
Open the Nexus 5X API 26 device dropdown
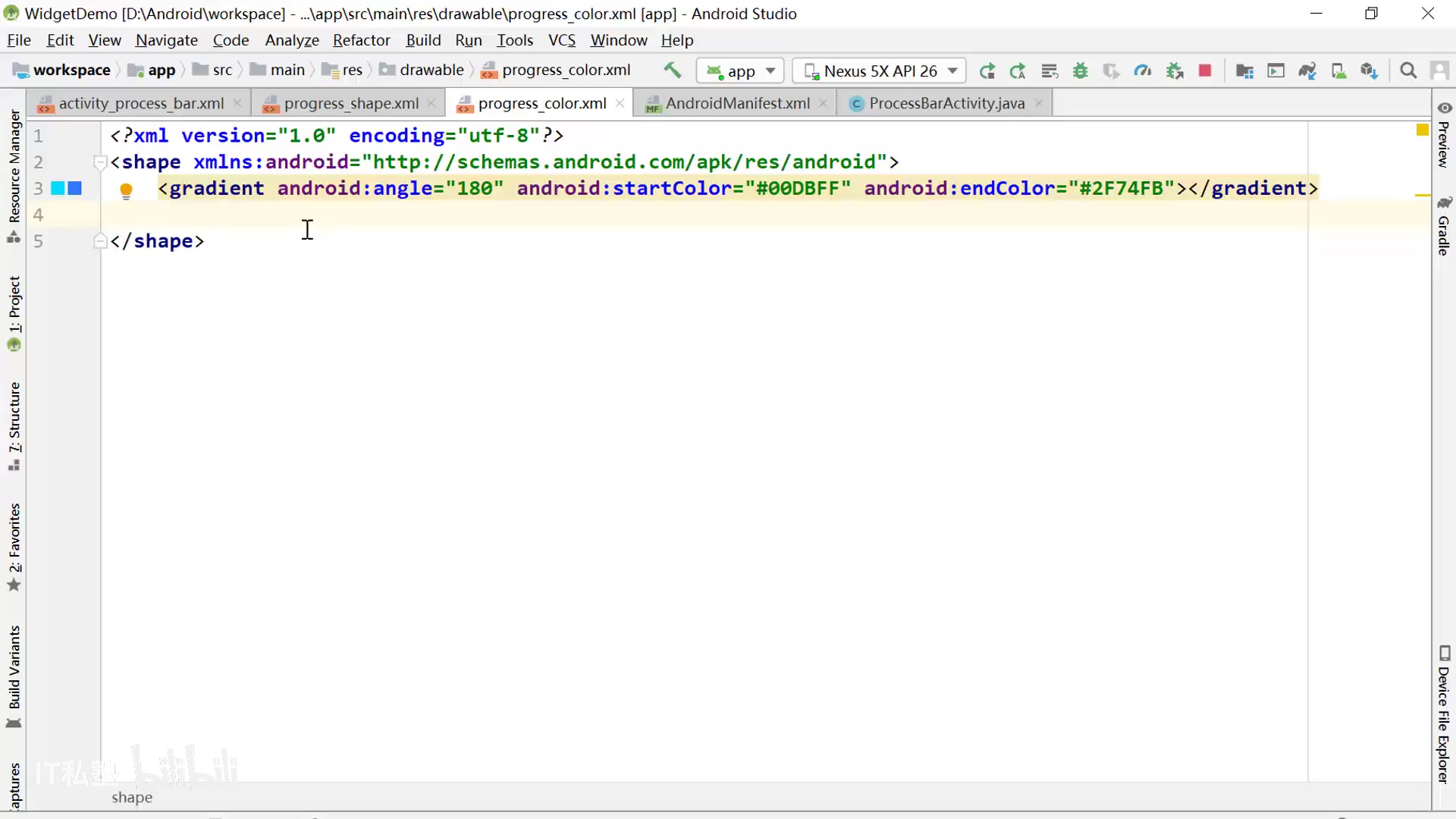[880, 71]
